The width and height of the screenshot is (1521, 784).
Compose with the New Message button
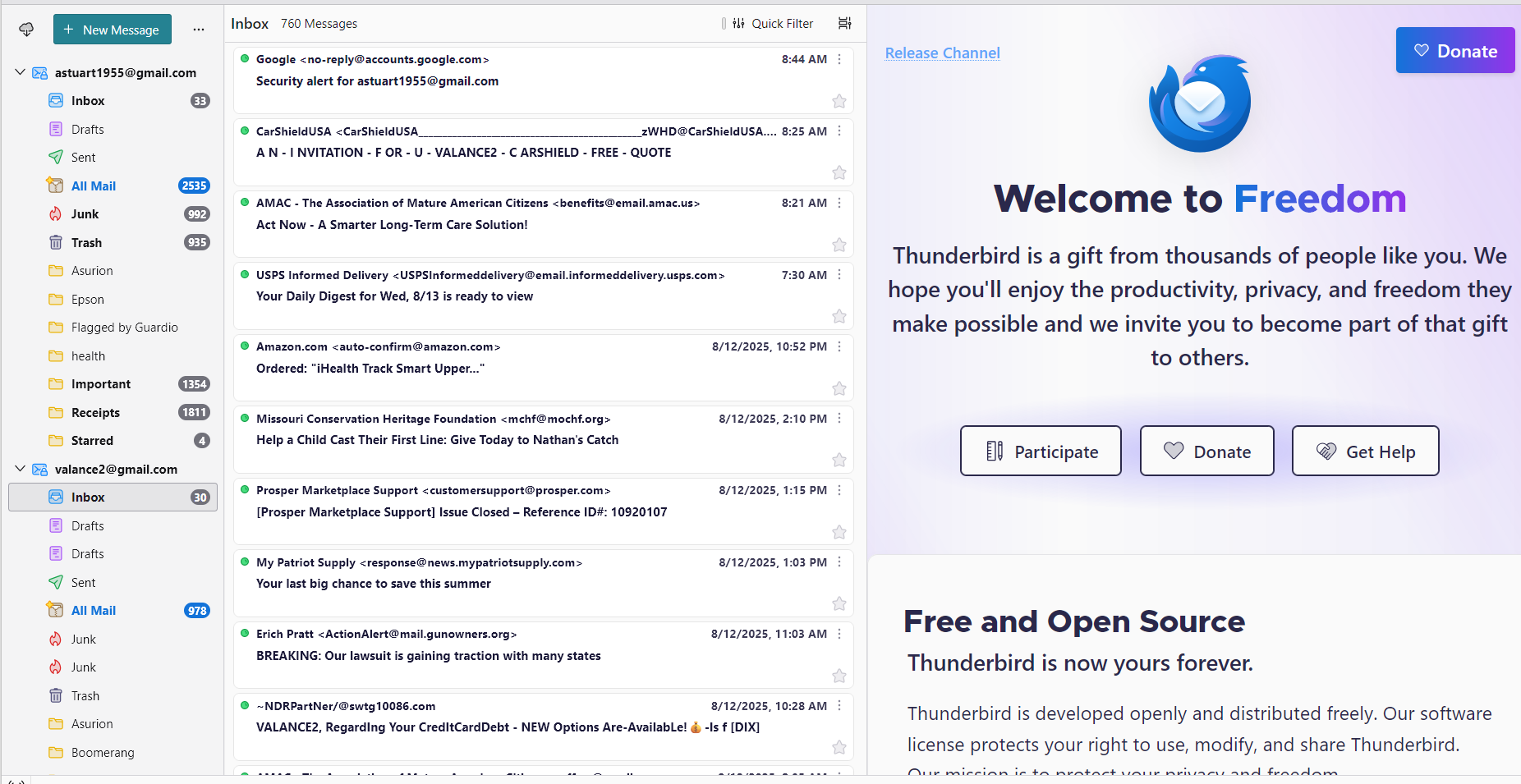click(x=113, y=30)
